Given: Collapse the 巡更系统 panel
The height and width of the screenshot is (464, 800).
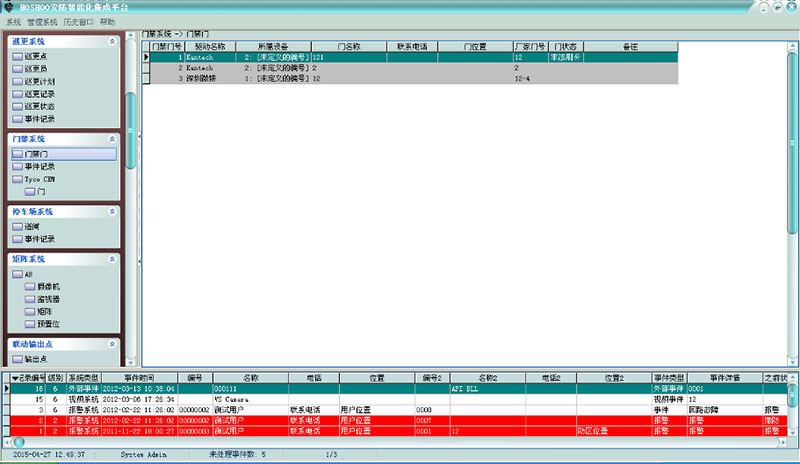Looking at the screenshot, I should pos(113,41).
